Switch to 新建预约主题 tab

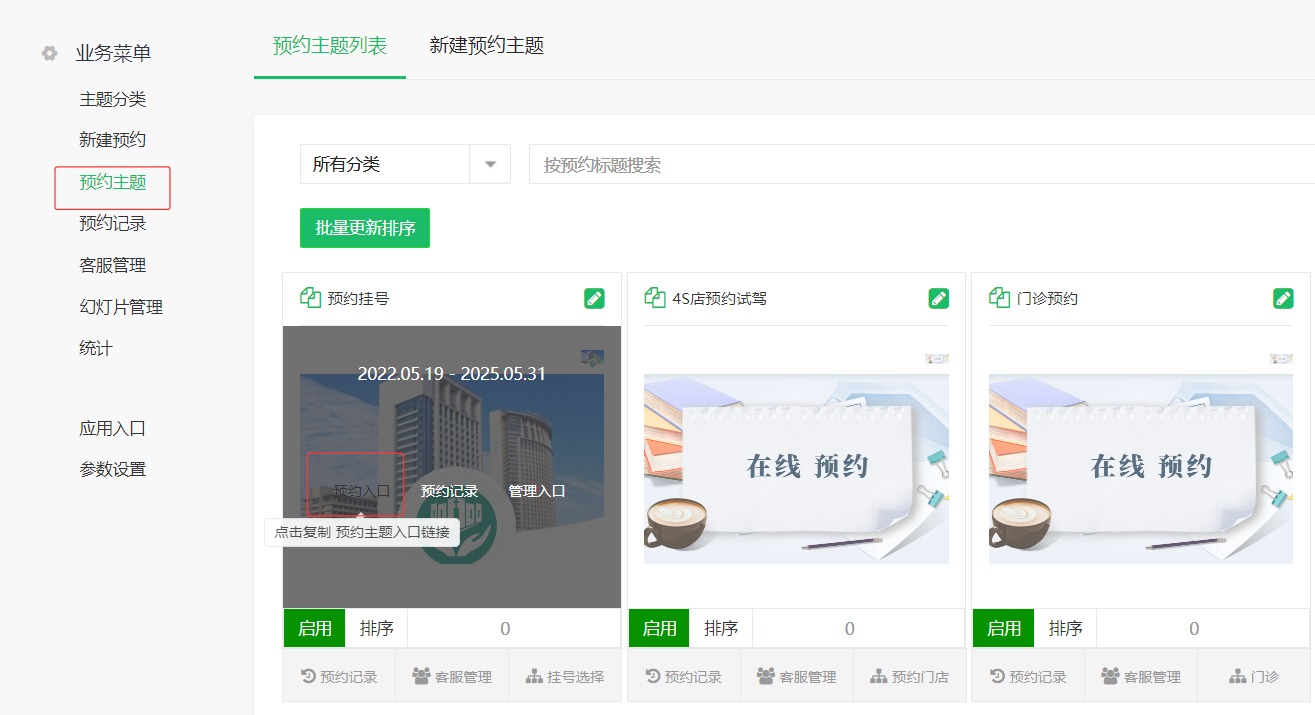(x=487, y=45)
